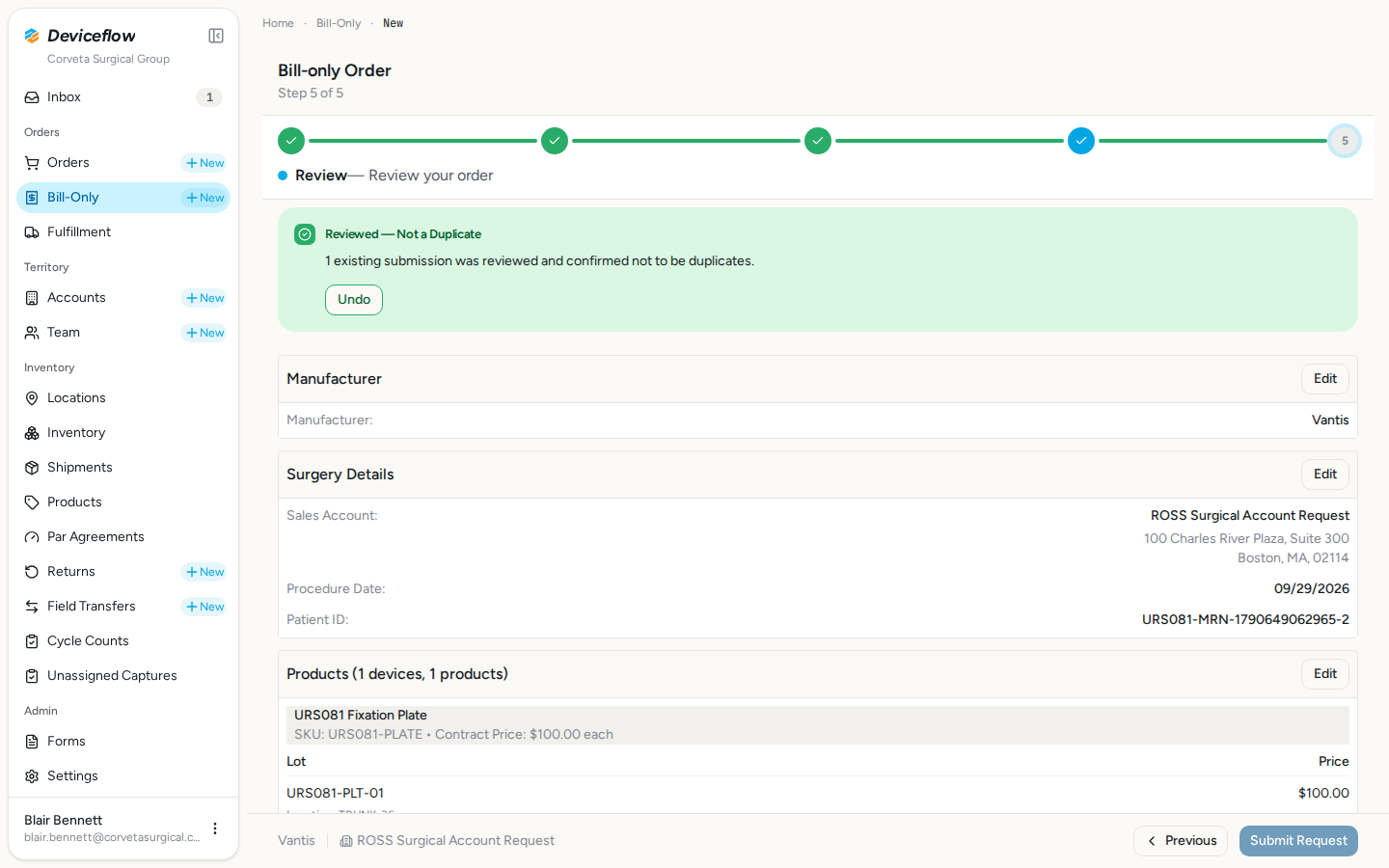Open Shipments from the sidebar

click(x=123, y=468)
